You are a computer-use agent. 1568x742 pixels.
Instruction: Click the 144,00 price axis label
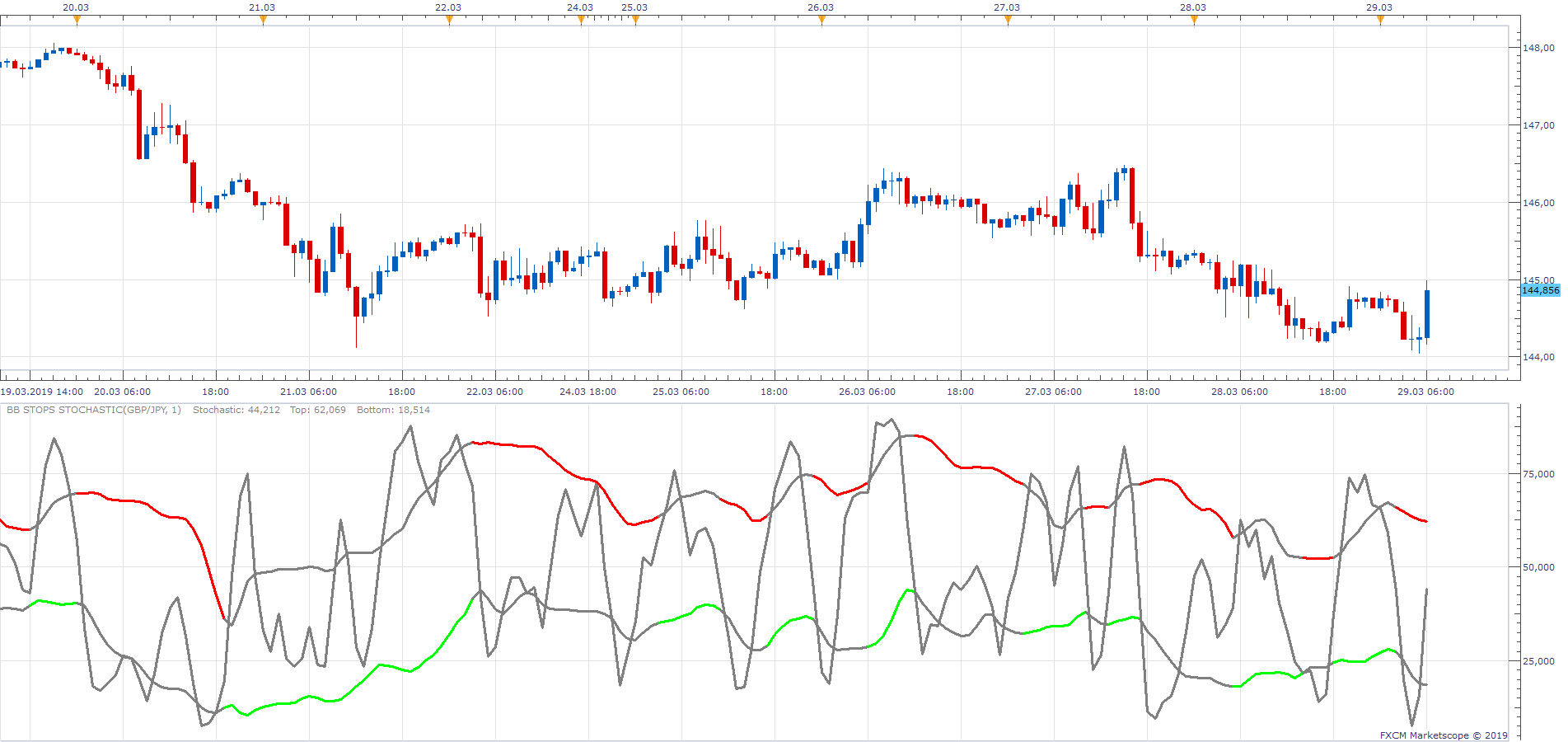tap(1538, 357)
